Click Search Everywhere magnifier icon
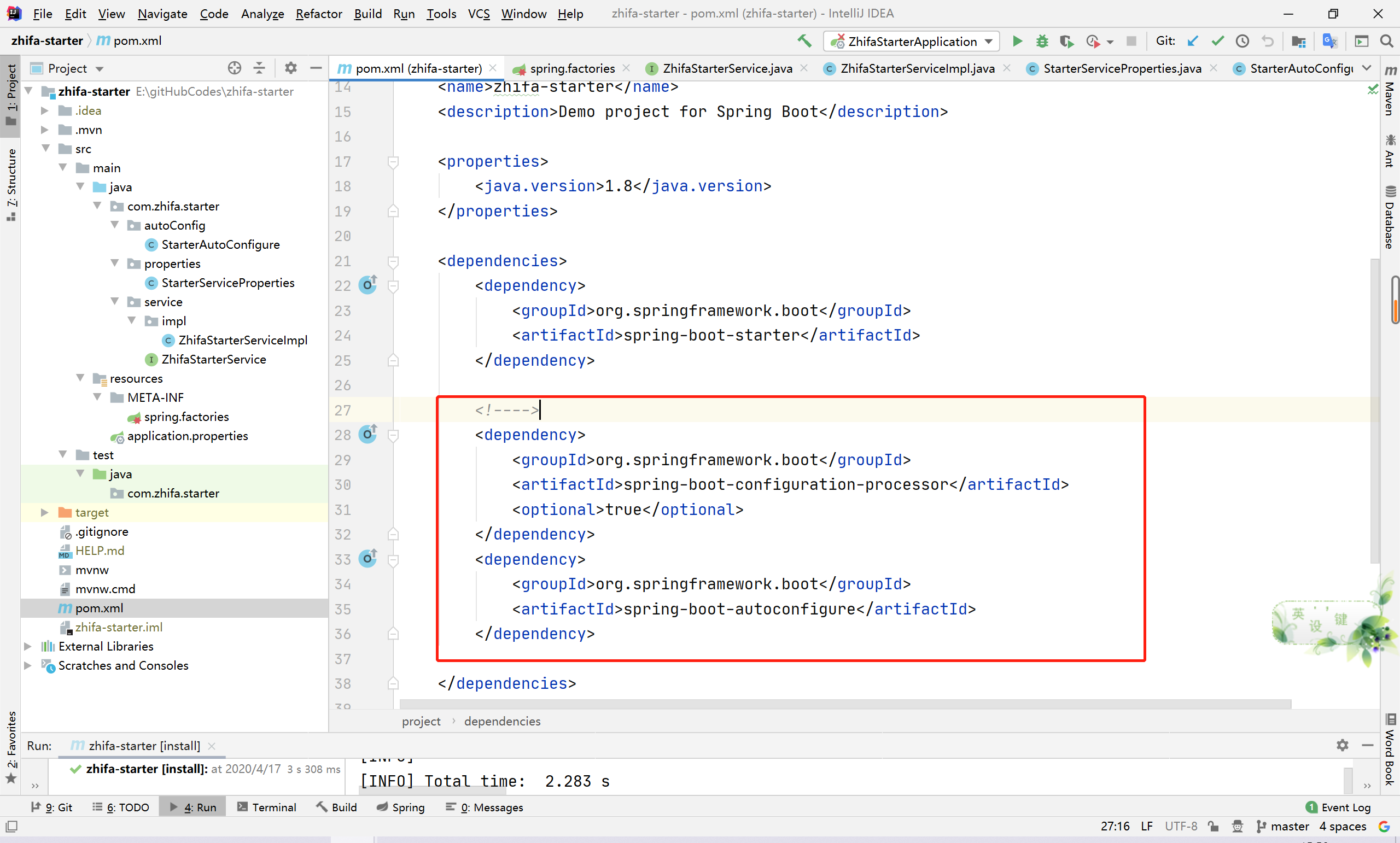The width and height of the screenshot is (1400, 843). (x=1386, y=41)
